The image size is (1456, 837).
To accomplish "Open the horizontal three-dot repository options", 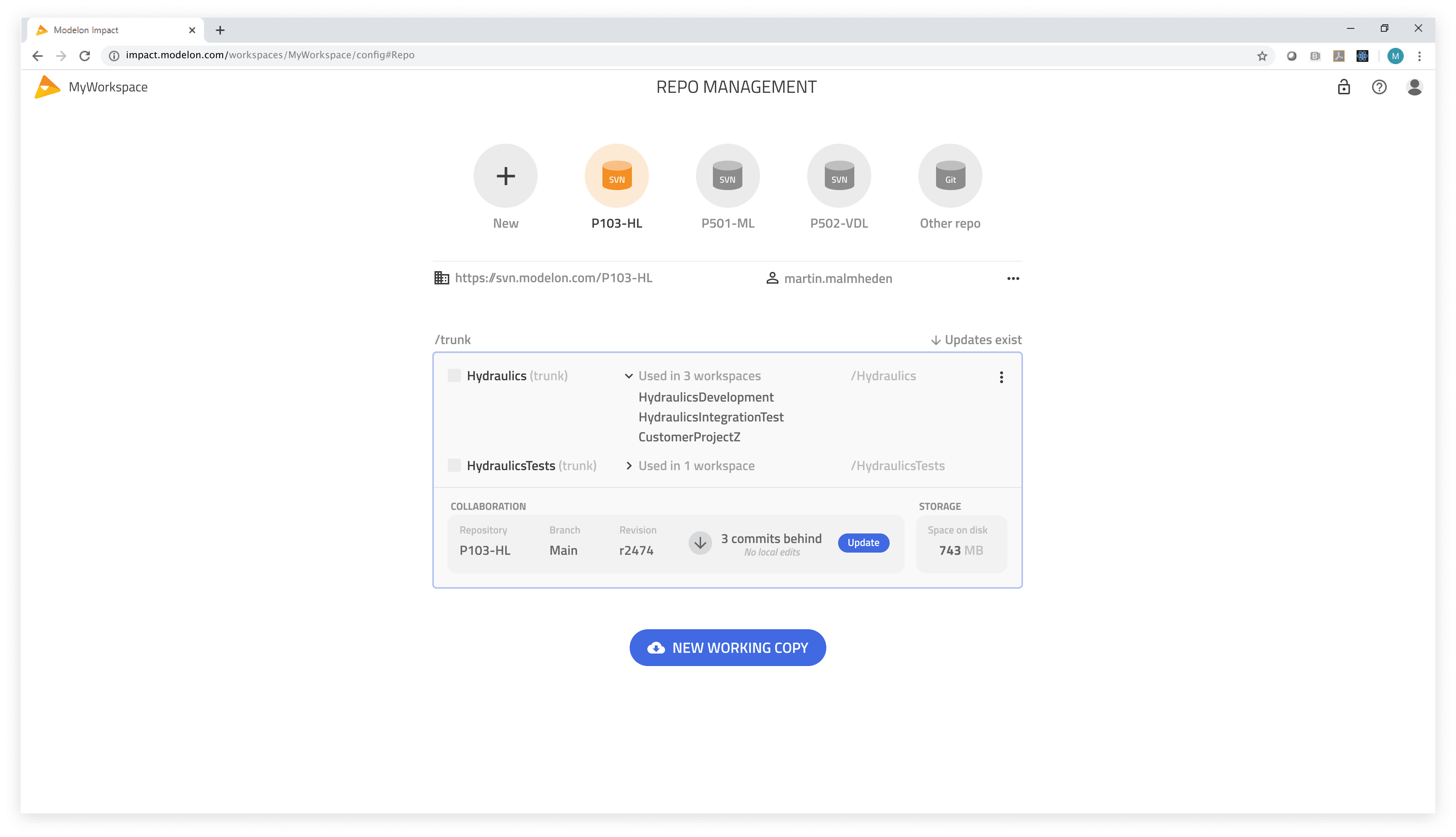I will pyautogui.click(x=1013, y=278).
